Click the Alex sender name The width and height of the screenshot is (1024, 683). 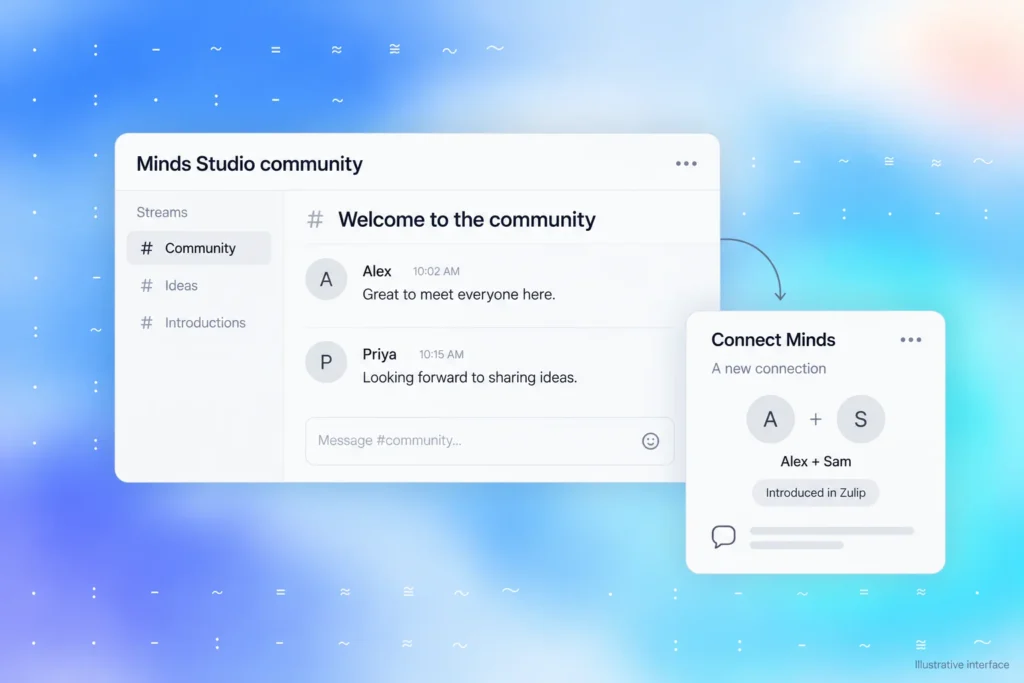377,271
